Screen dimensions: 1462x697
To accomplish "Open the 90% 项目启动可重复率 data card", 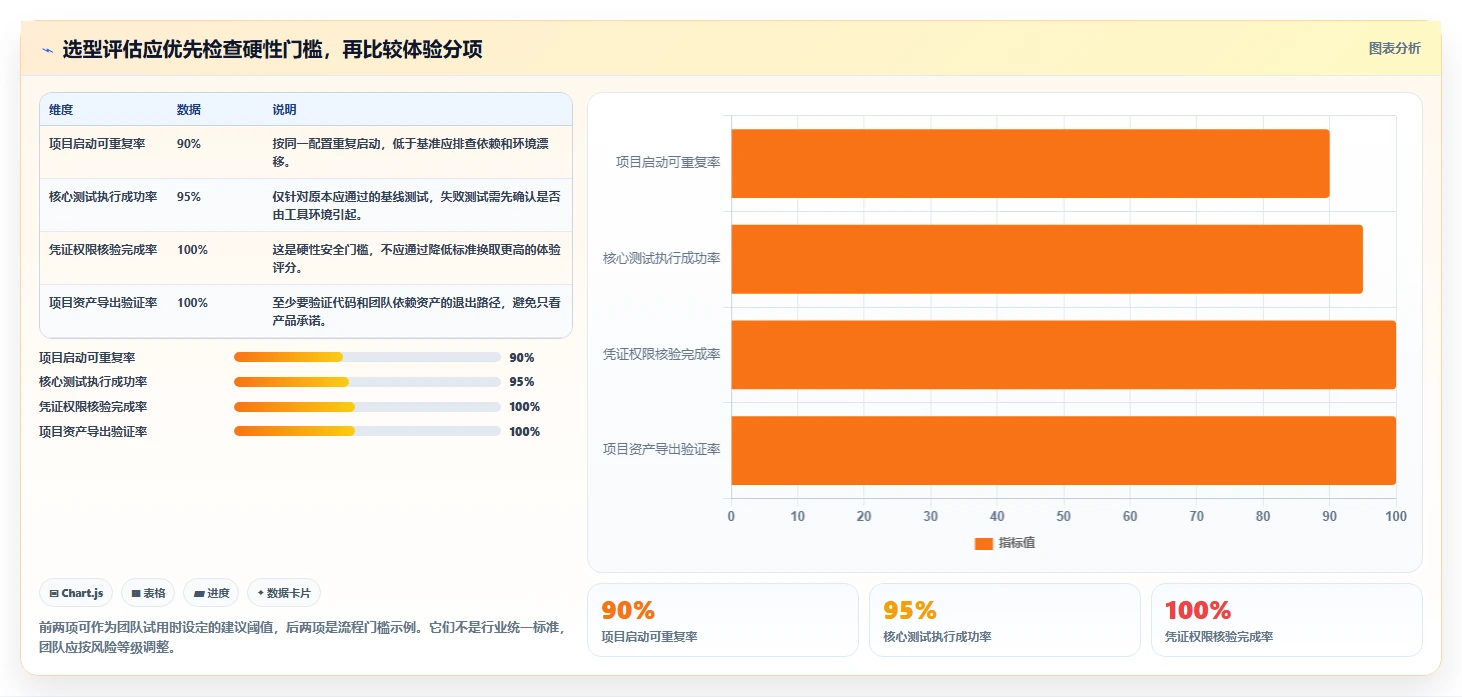I will pyautogui.click(x=723, y=620).
